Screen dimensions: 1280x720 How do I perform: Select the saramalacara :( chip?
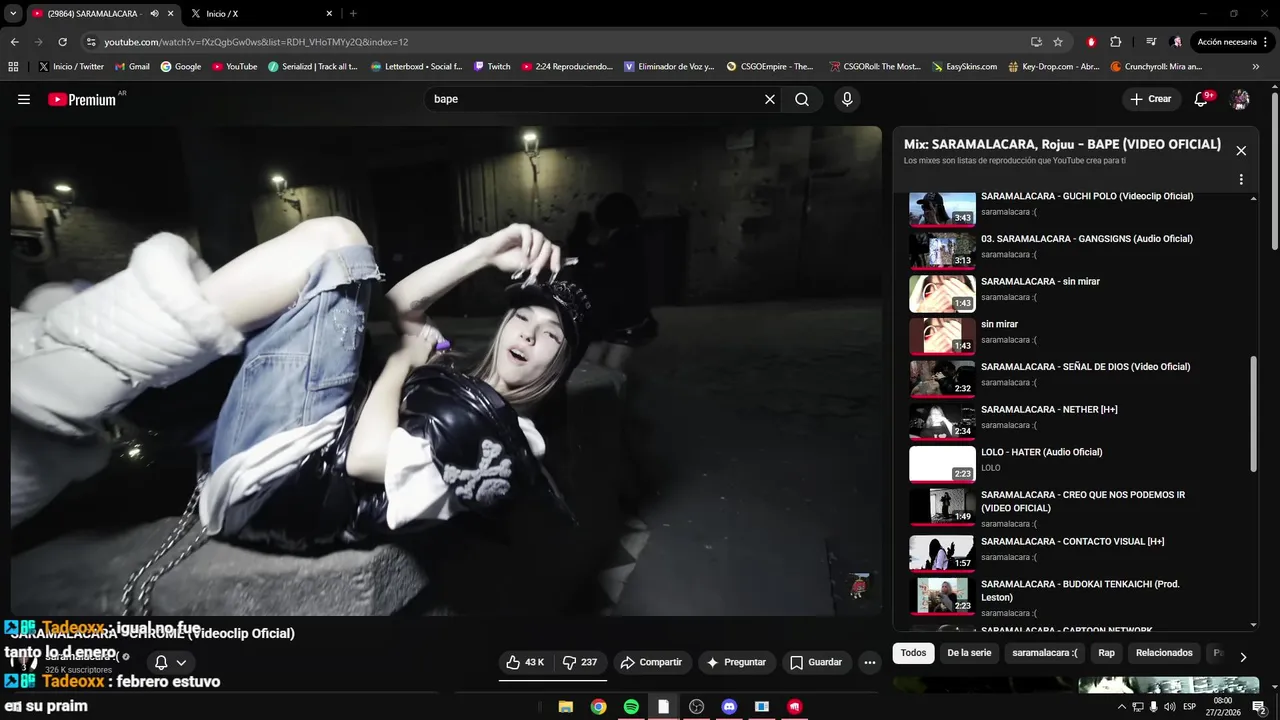[x=1045, y=653]
